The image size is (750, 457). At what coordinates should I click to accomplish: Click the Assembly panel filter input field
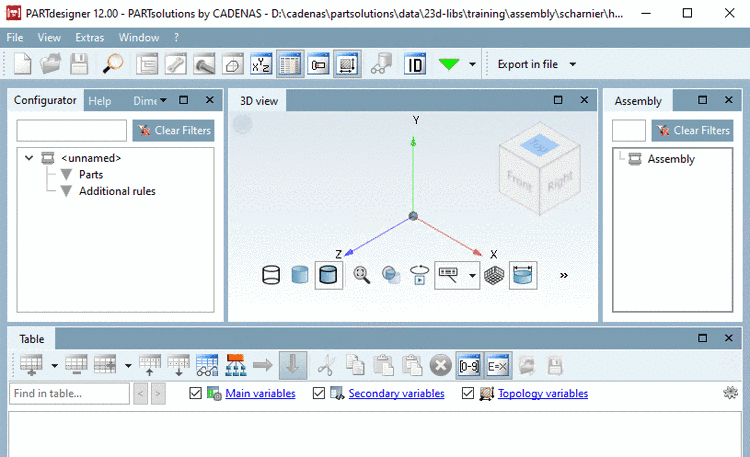629,130
